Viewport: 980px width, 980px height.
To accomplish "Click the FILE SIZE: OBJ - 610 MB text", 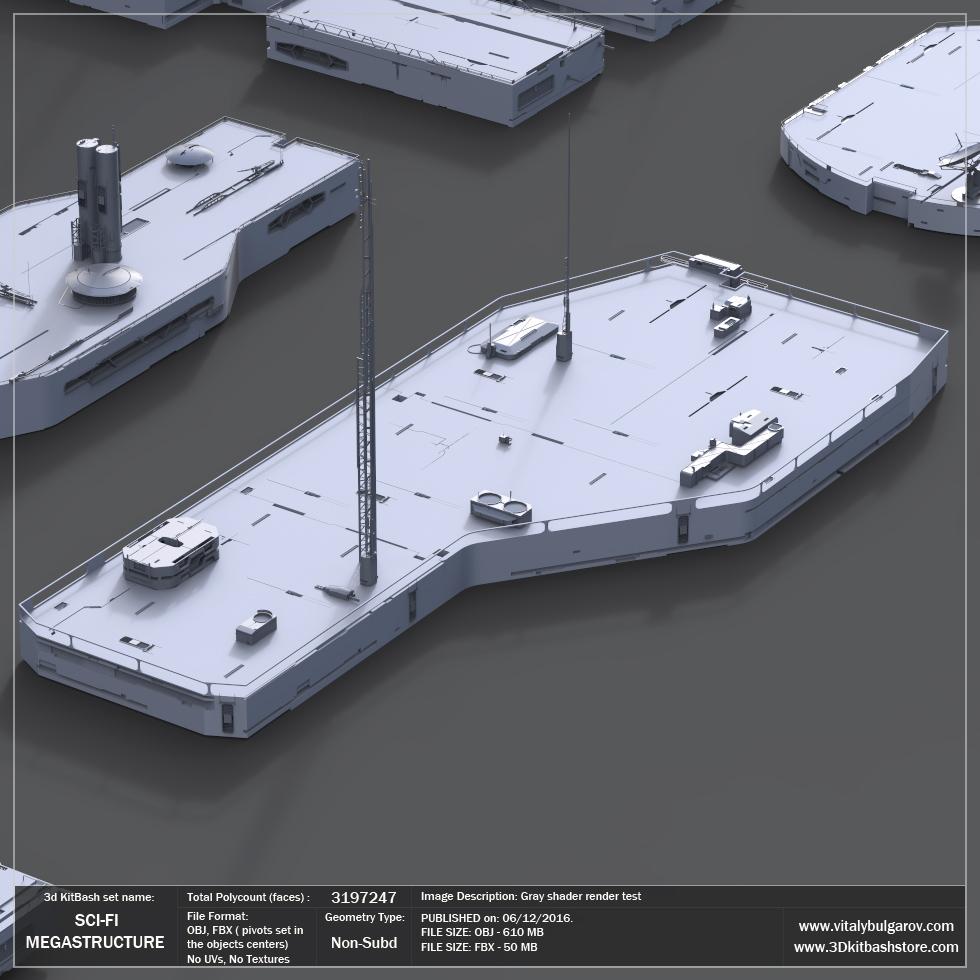I will coord(482,932).
